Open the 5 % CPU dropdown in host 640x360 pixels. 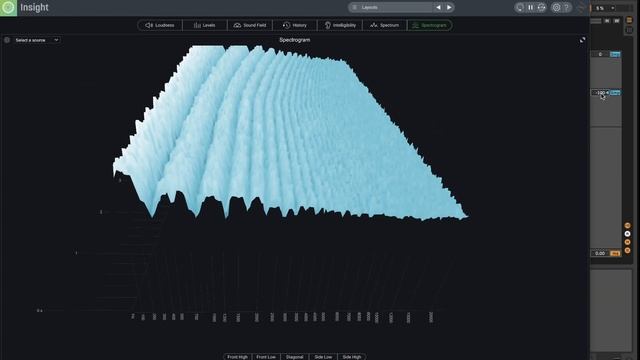(x=605, y=8)
